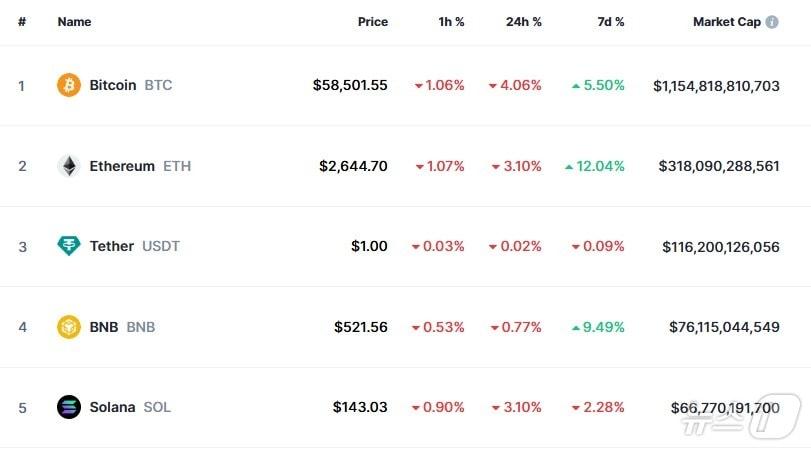Image resolution: width=811 pixels, height=451 pixels.
Task: Sort by the 7d % column
Action: click(x=611, y=22)
